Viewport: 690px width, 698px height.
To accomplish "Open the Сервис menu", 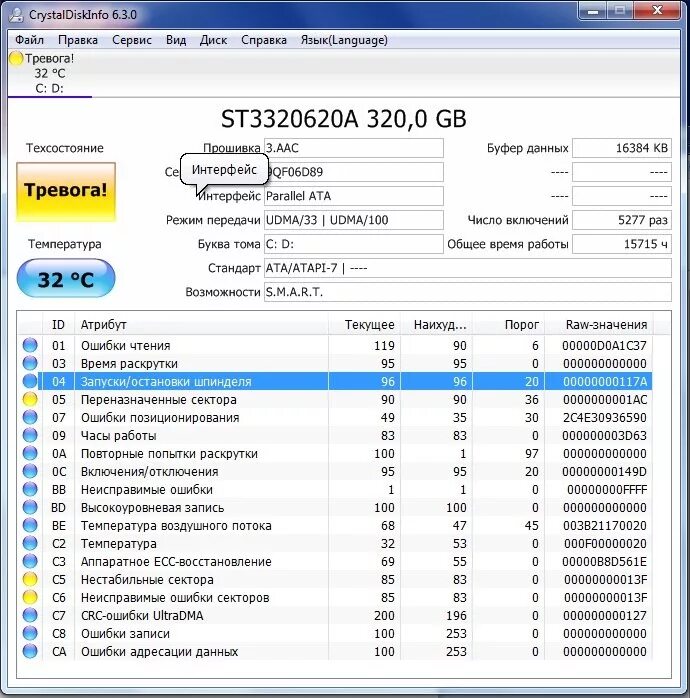I will 132,40.
